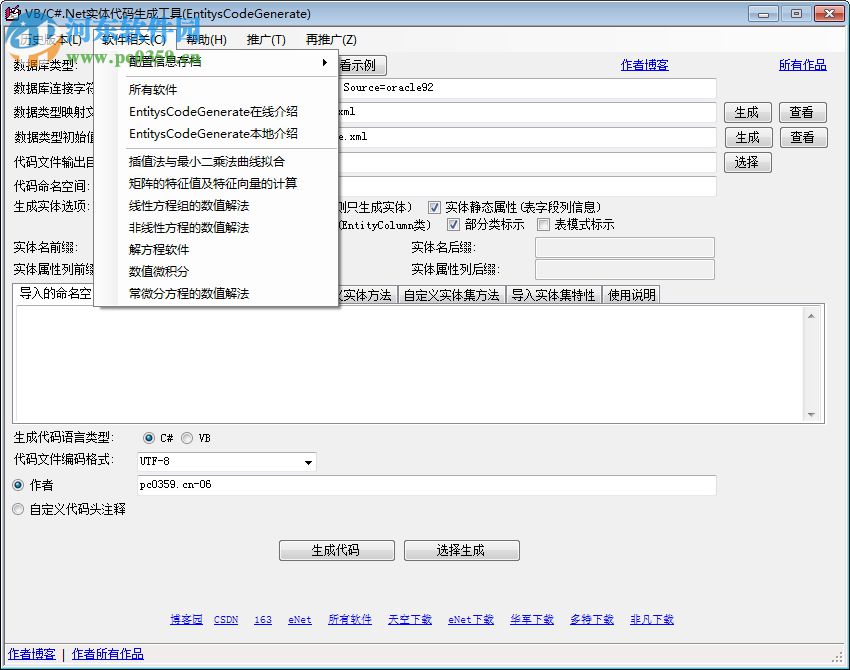This screenshot has height=670, width=850.
Task: Open the CSDN link at the bottom
Action: coord(226,619)
